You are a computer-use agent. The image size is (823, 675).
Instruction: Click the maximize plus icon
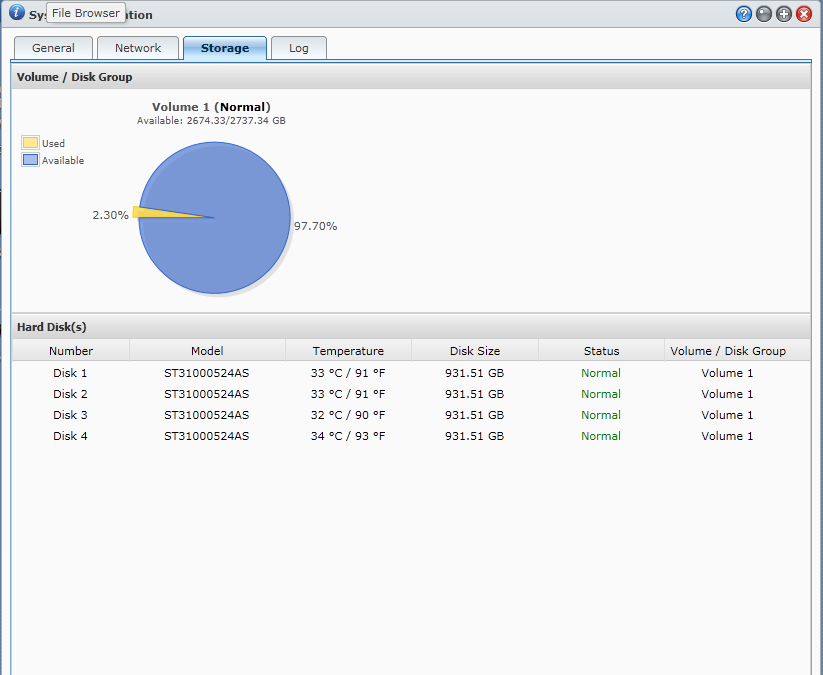[x=784, y=14]
